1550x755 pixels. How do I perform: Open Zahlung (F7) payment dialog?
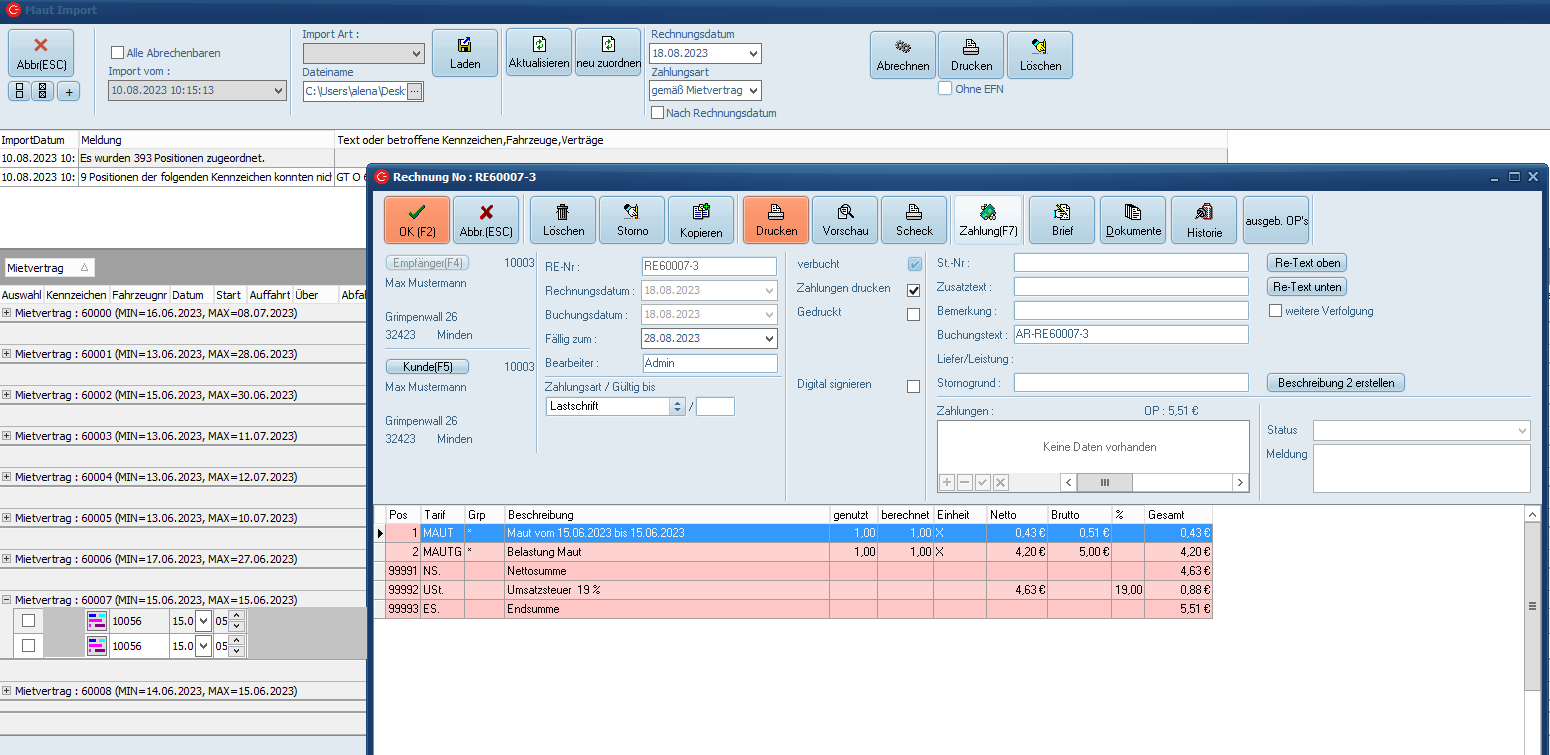click(987, 220)
